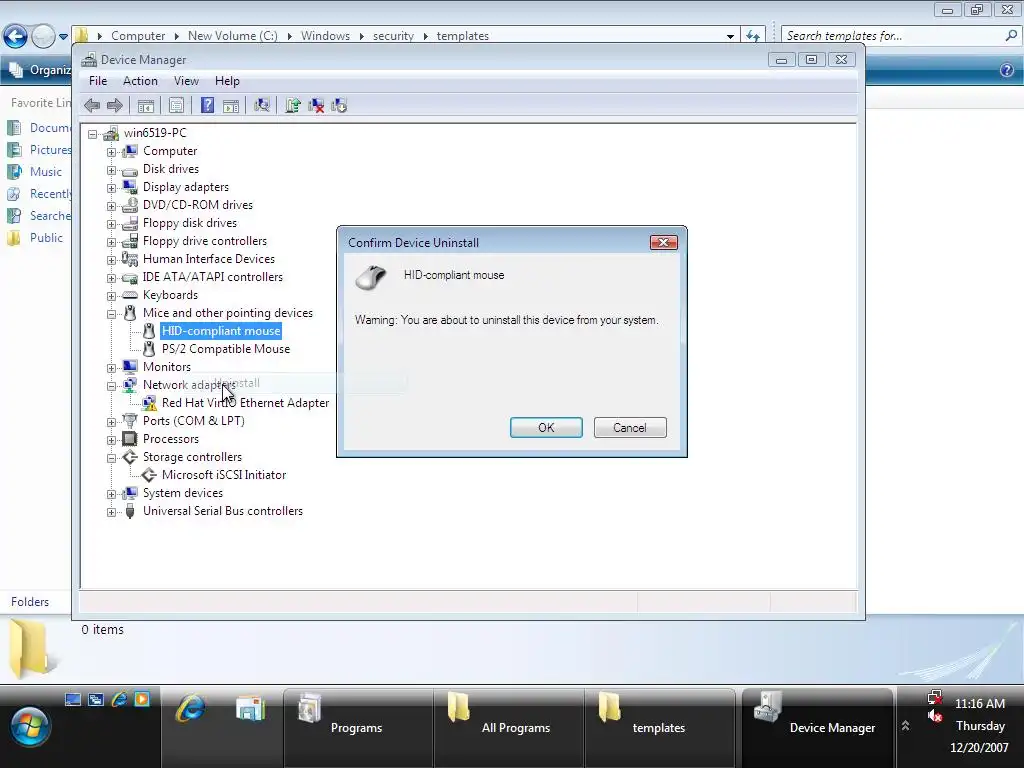Open the Windows Start orb
The image size is (1024, 768).
point(29,725)
